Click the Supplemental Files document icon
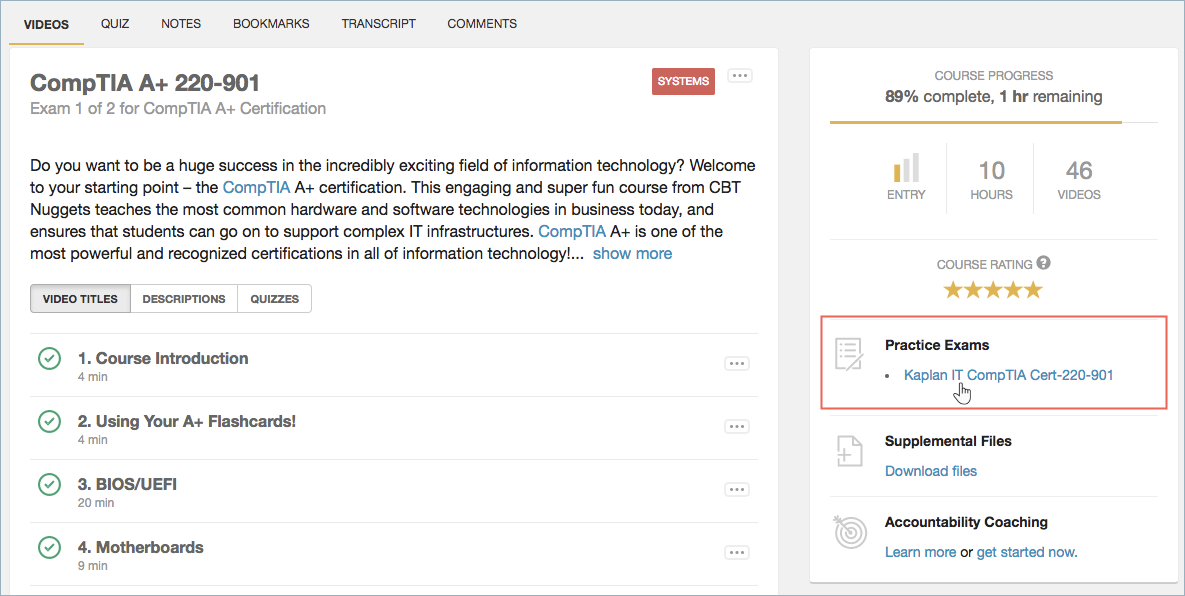The image size is (1185, 596). tap(849, 450)
